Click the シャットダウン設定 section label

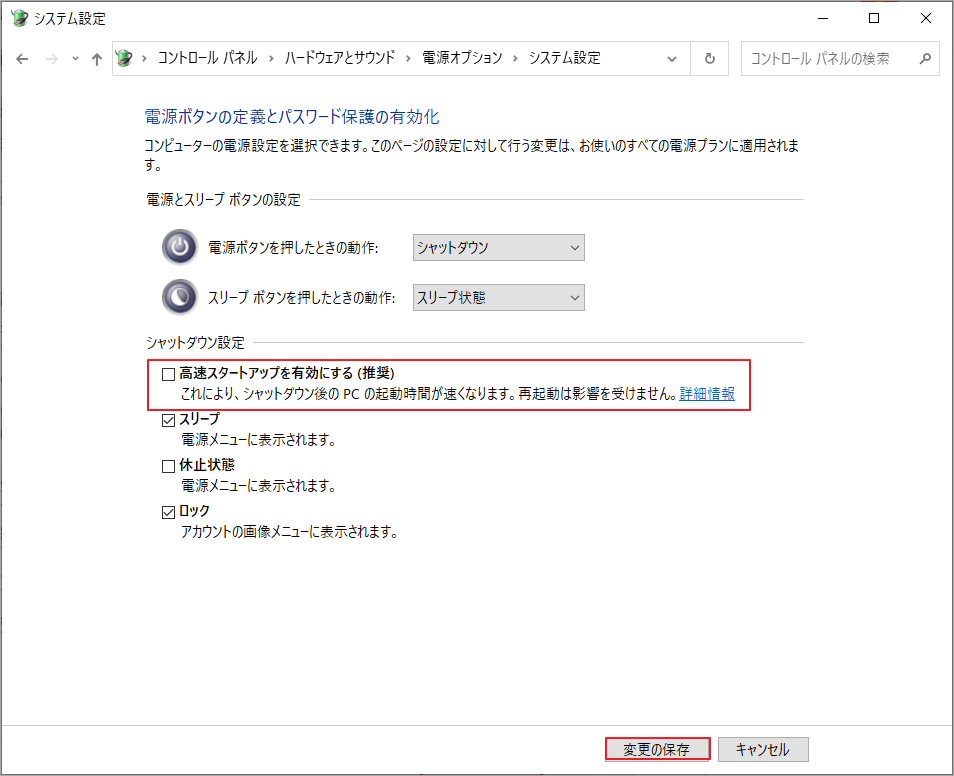(x=195, y=343)
